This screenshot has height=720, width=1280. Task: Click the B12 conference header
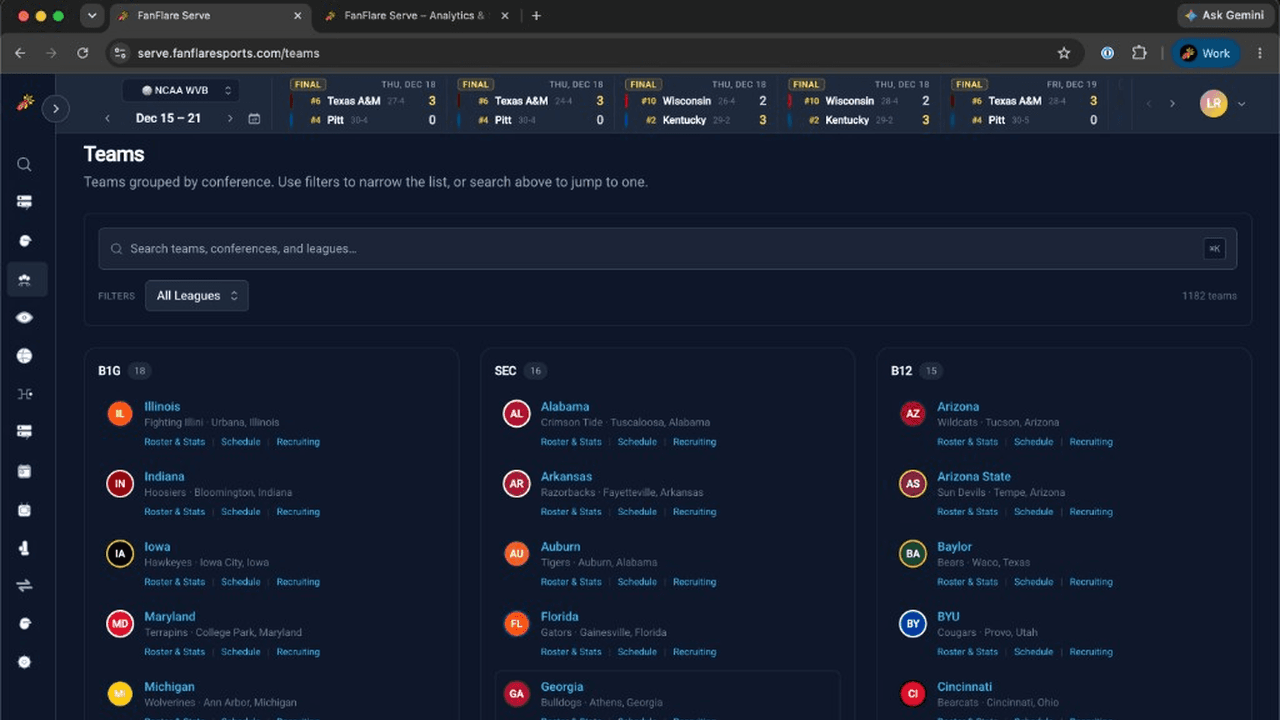[x=901, y=371]
